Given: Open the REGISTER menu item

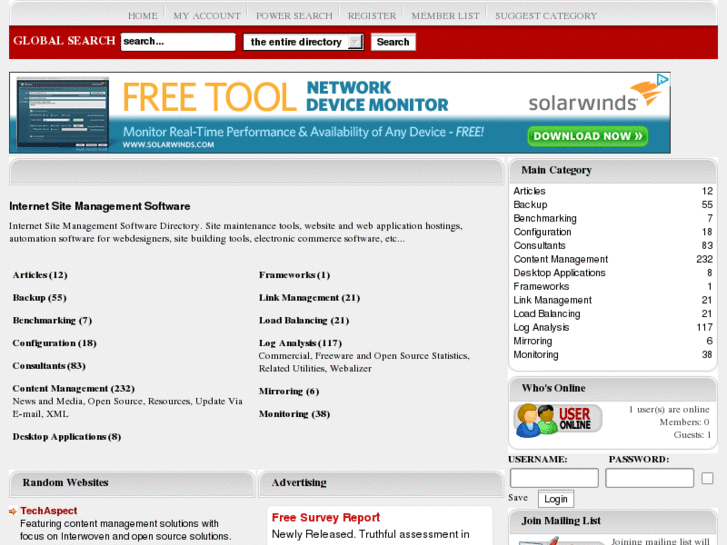Looking at the screenshot, I should click(372, 16).
